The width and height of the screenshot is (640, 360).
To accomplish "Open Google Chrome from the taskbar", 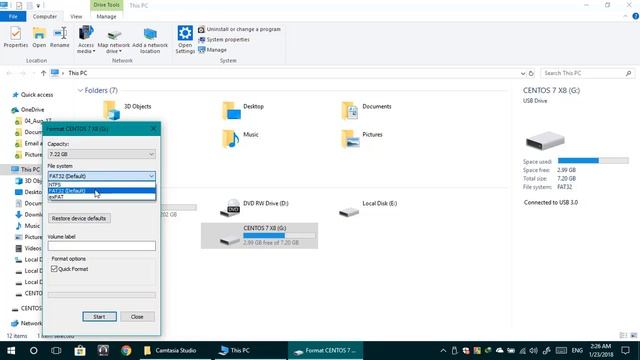I will click(126, 351).
